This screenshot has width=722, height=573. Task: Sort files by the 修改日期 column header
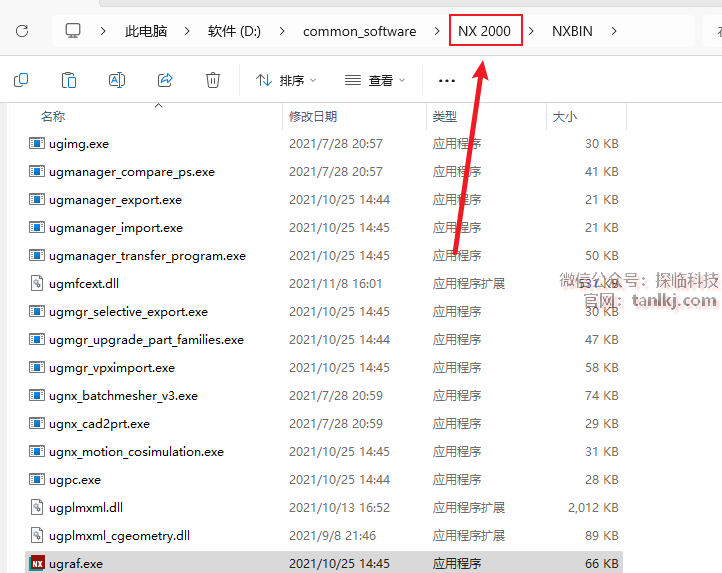tap(313, 117)
